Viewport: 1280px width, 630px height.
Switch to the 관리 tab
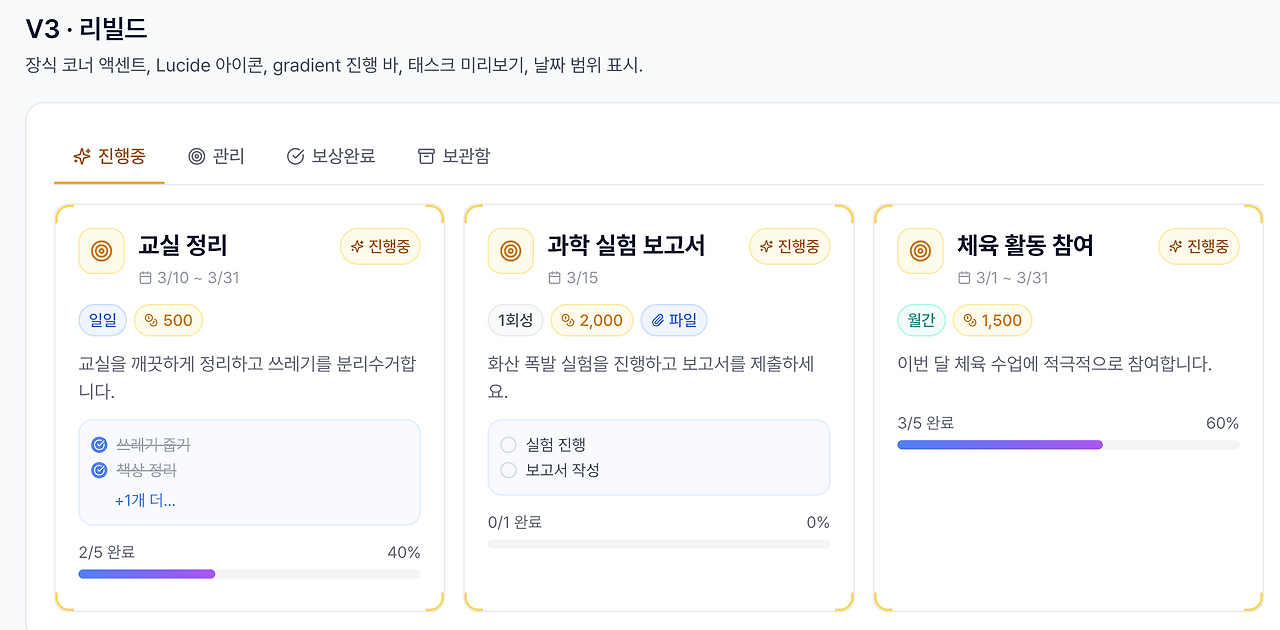(216, 156)
